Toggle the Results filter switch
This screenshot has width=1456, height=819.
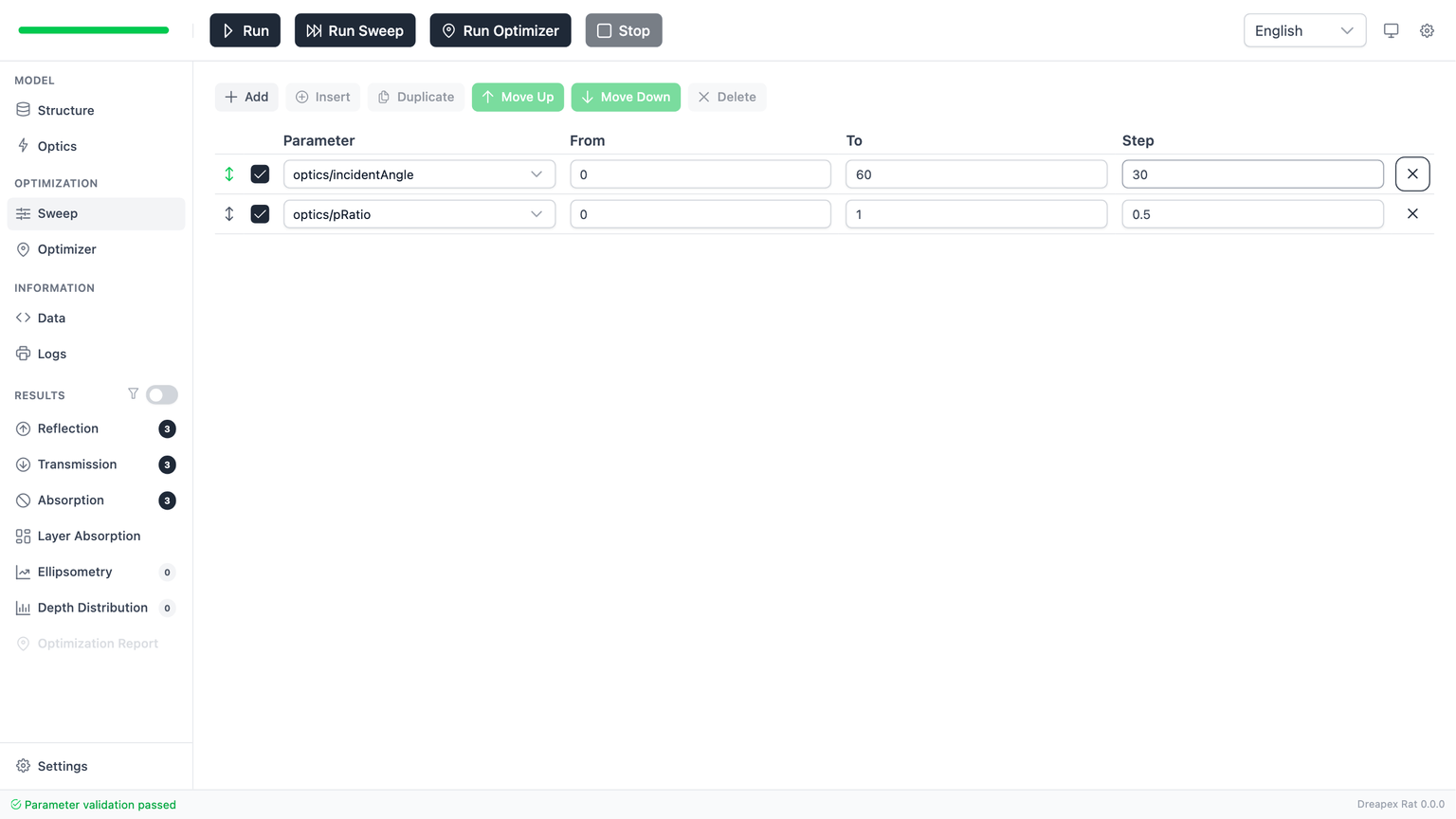tap(162, 395)
